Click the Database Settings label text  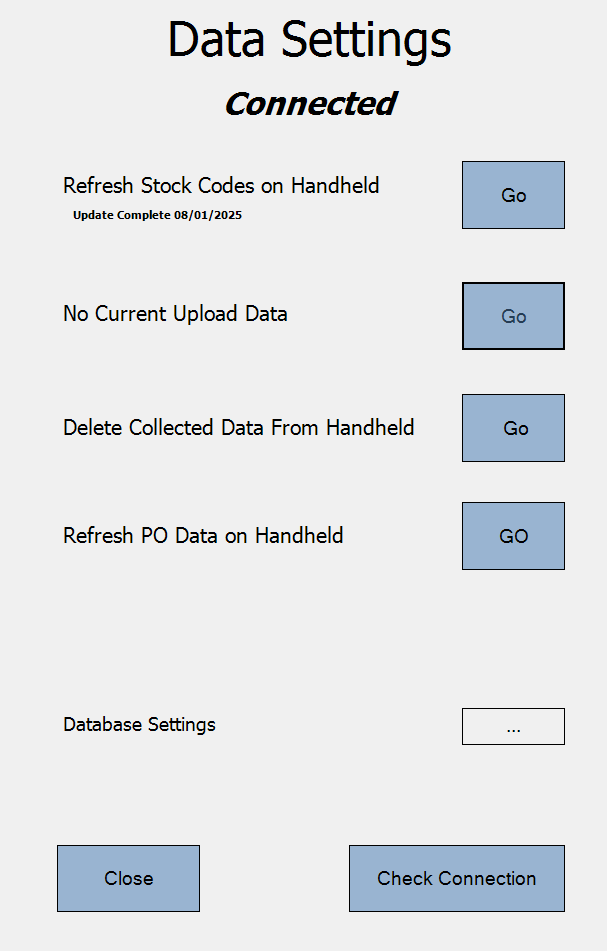click(139, 724)
